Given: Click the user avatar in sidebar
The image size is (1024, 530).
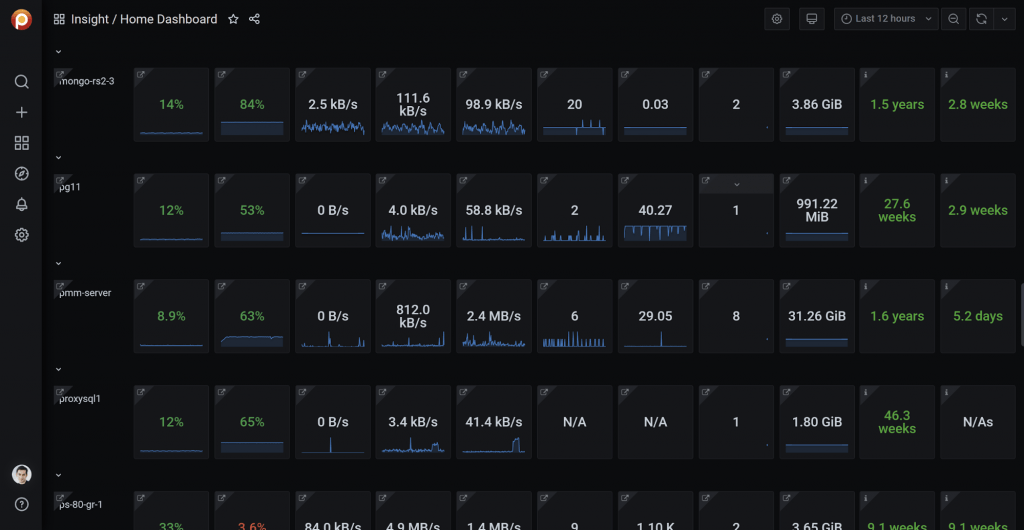Looking at the screenshot, I should pyautogui.click(x=22, y=475).
